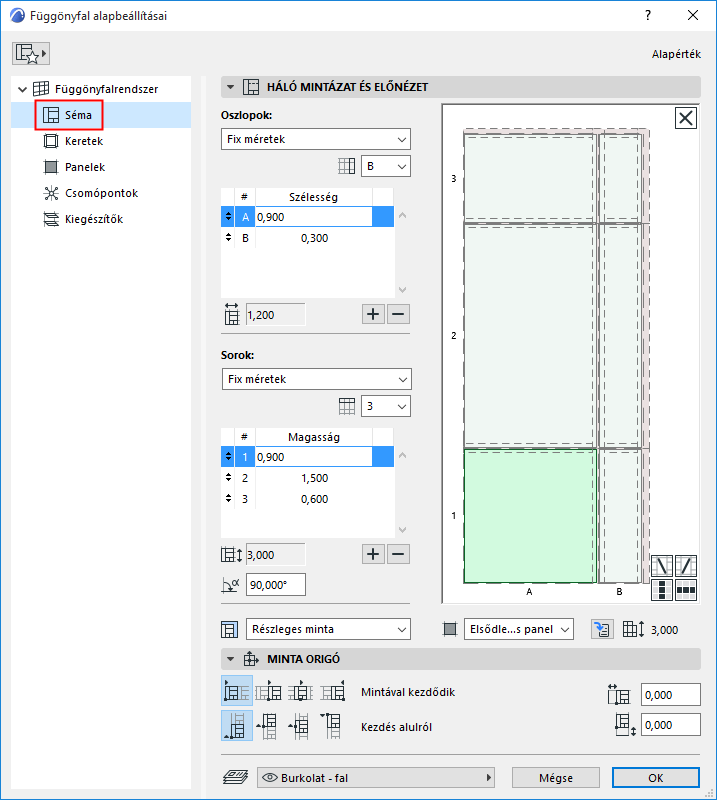Open the column count dropdown showing B
The image size is (717, 800).
coord(386,166)
